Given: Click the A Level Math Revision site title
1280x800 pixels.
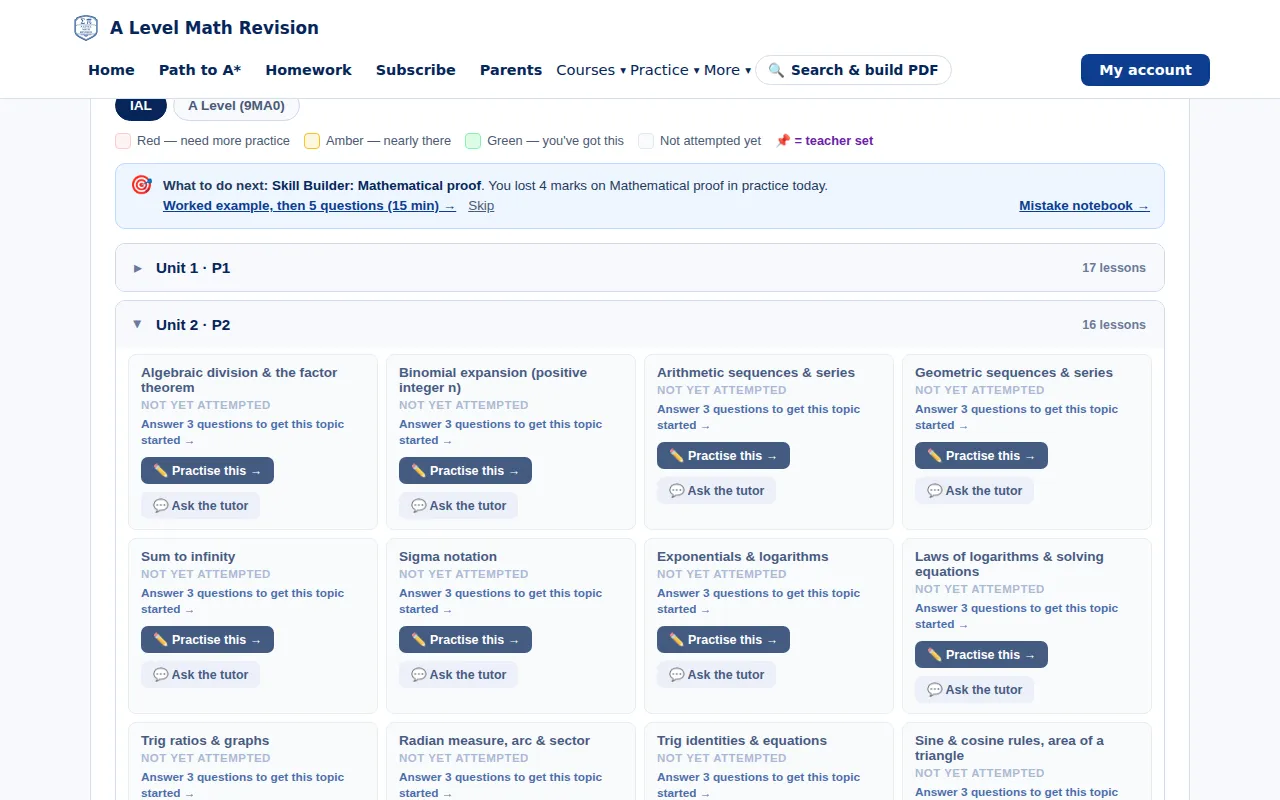Looking at the screenshot, I should click(214, 28).
